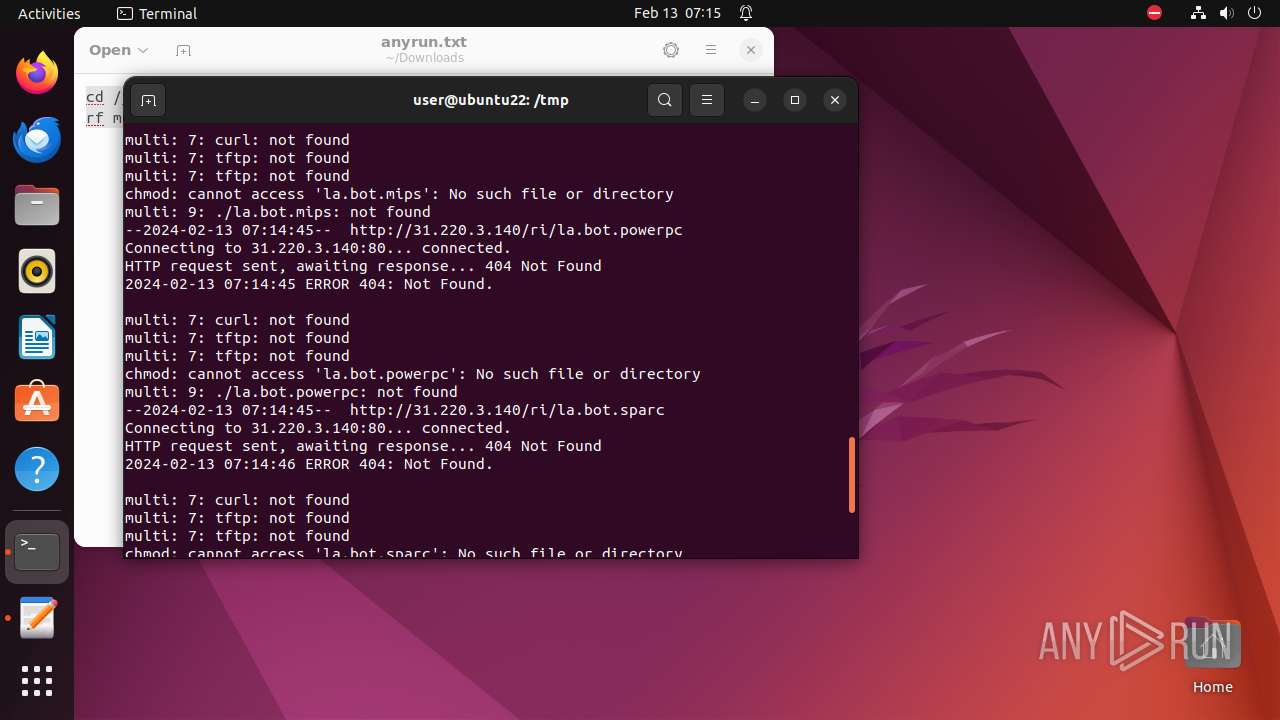Launch Thunderbird mail from the dock
This screenshot has height=720, width=1280.
[x=37, y=139]
